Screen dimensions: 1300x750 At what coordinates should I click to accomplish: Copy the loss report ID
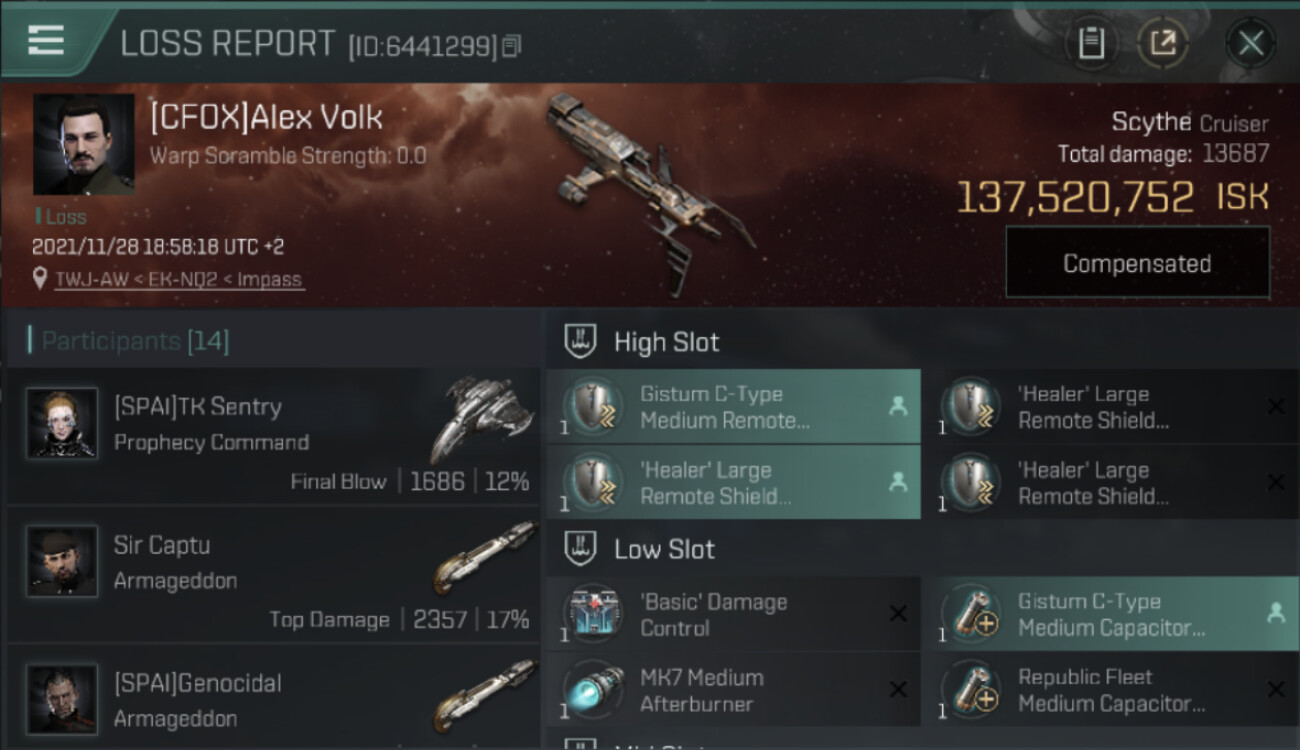[x=511, y=45]
